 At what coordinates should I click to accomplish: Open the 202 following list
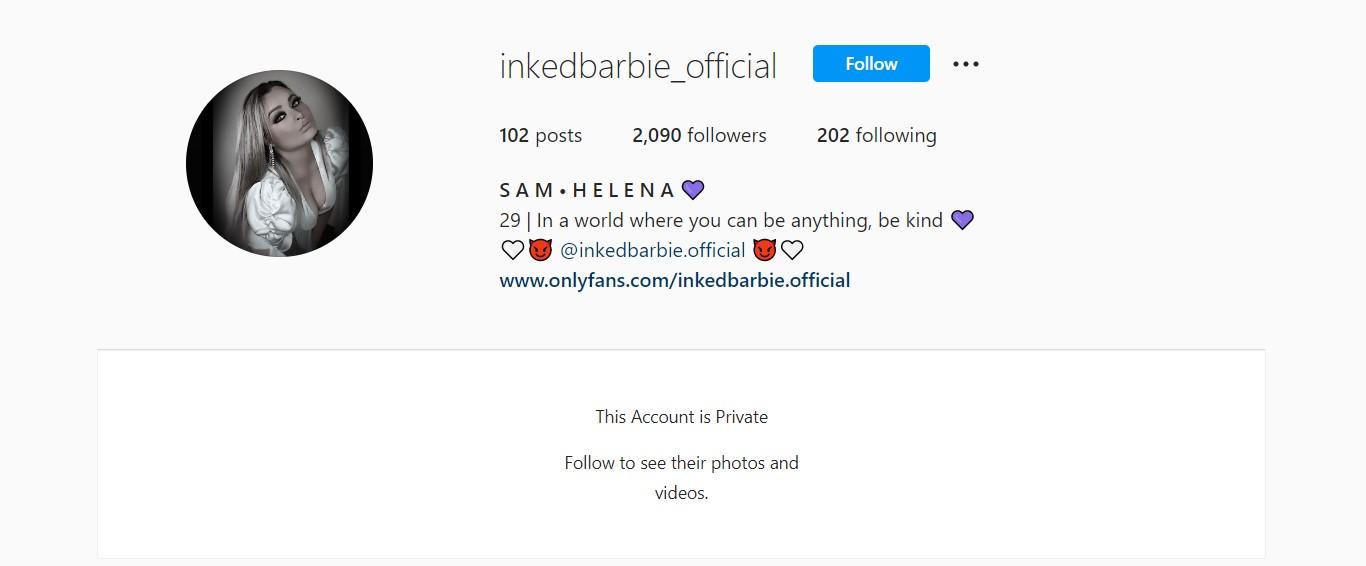(876, 135)
